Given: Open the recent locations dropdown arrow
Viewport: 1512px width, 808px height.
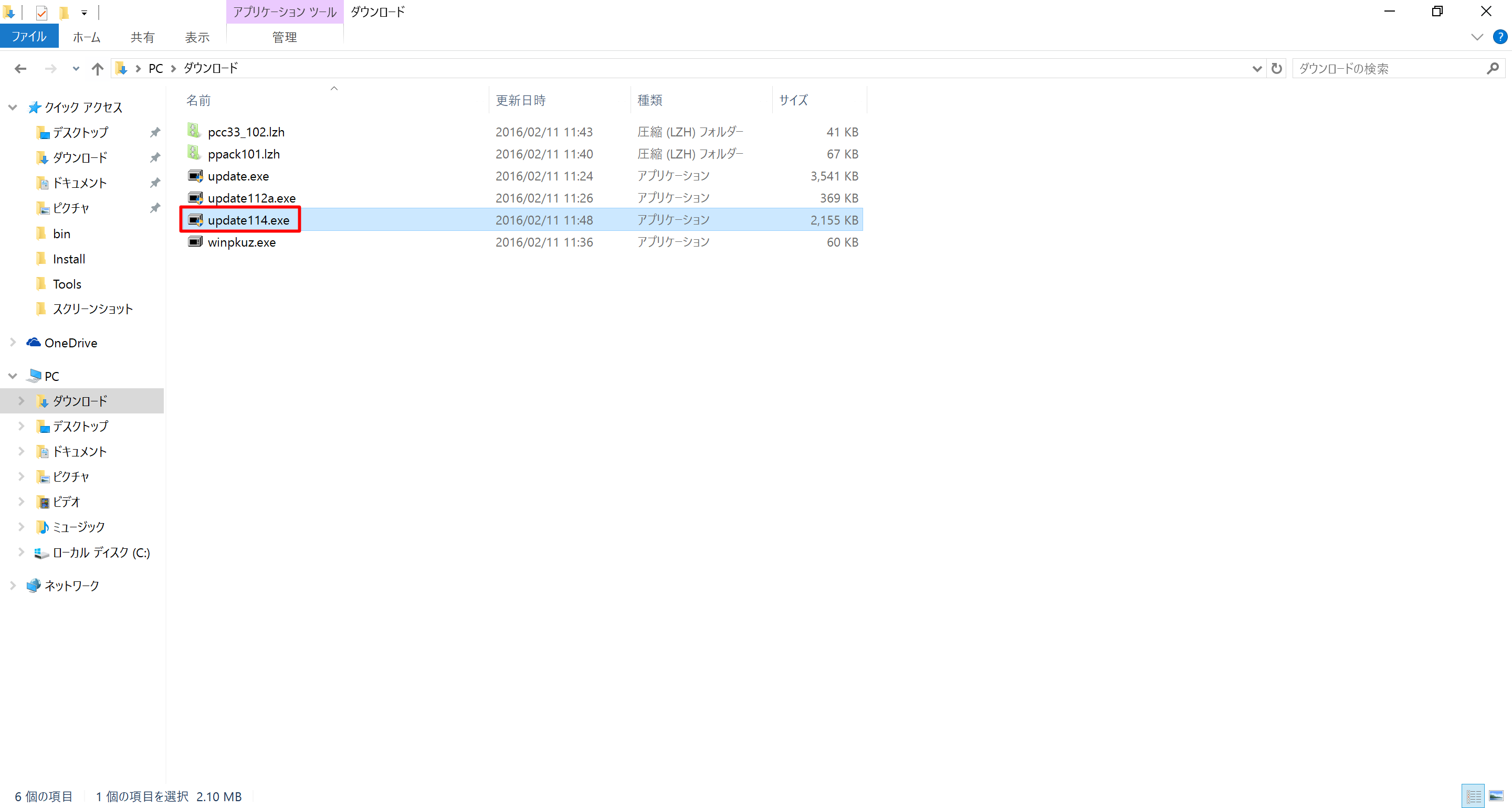Looking at the screenshot, I should coord(76,69).
